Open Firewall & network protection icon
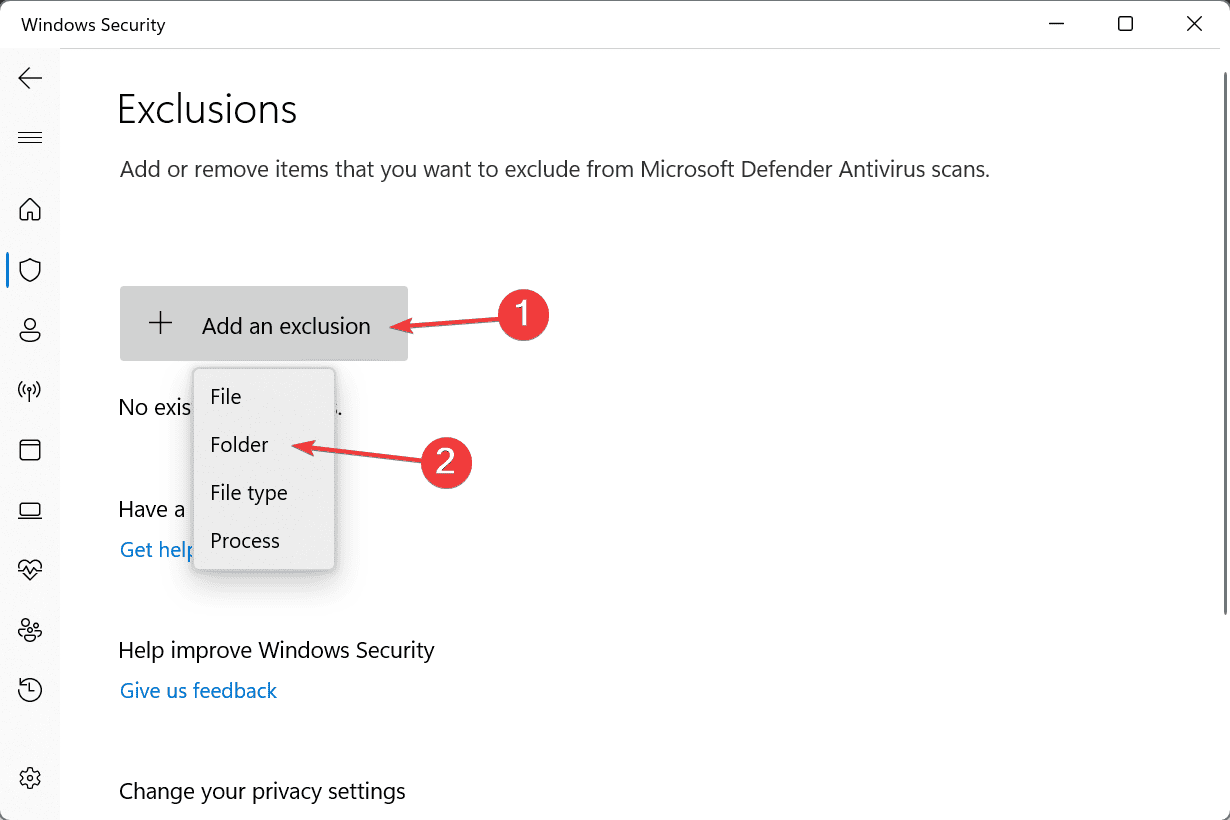The width and height of the screenshot is (1230, 820). 30,390
